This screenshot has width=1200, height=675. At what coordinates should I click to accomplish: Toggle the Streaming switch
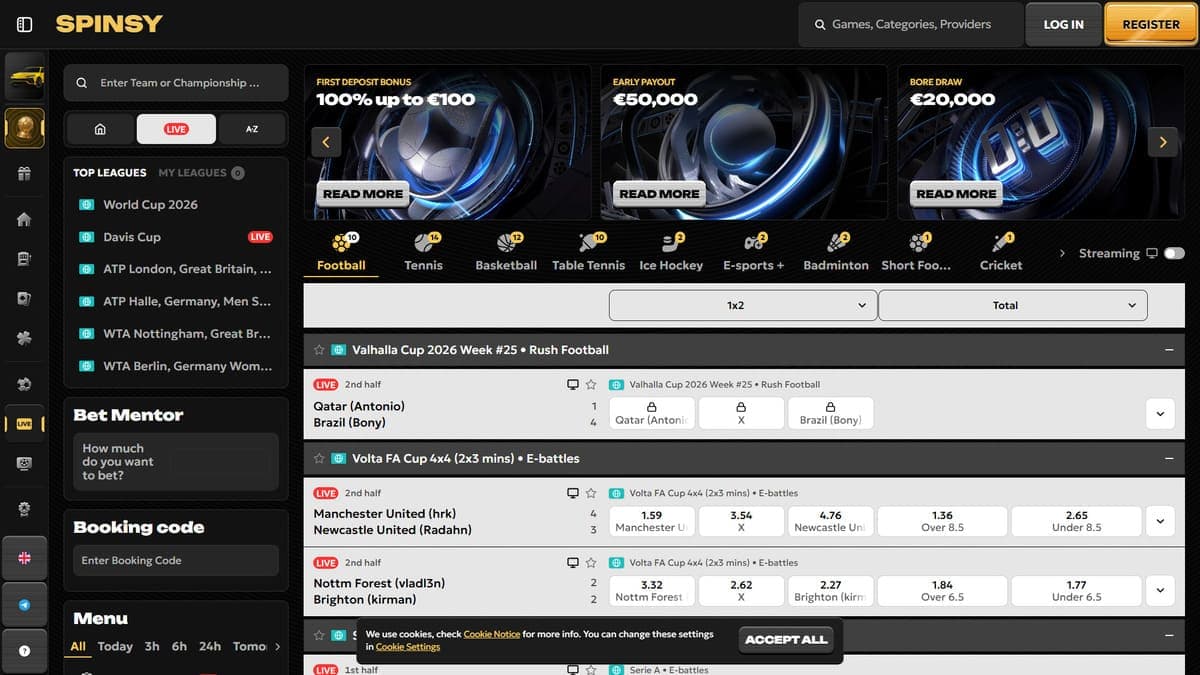click(1174, 253)
